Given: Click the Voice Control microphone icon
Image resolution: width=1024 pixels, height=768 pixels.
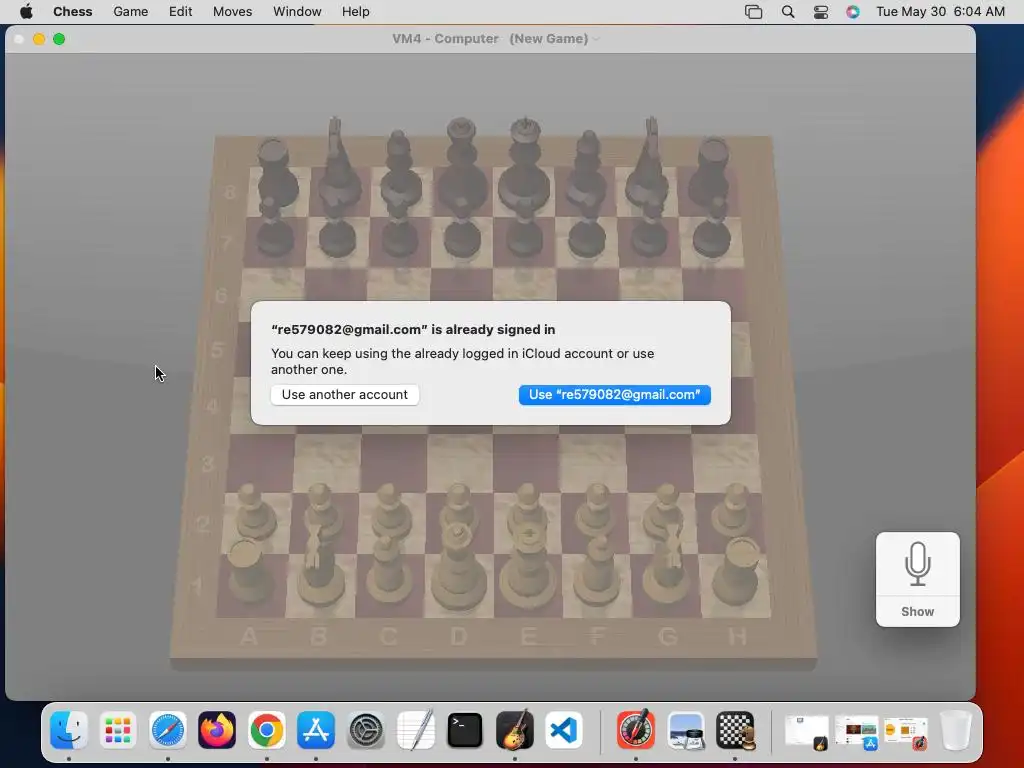Looking at the screenshot, I should 918,564.
